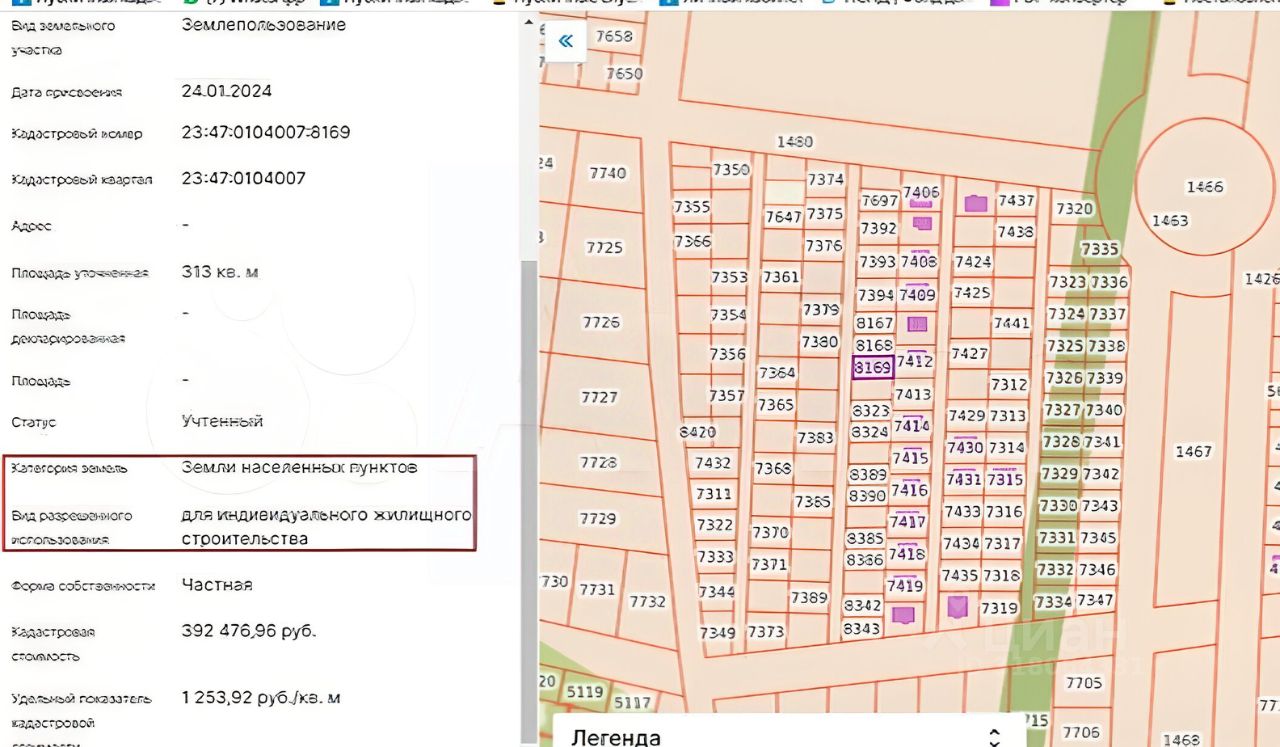Click the value 1 253,92 руб./кв. м

pos(261,697)
